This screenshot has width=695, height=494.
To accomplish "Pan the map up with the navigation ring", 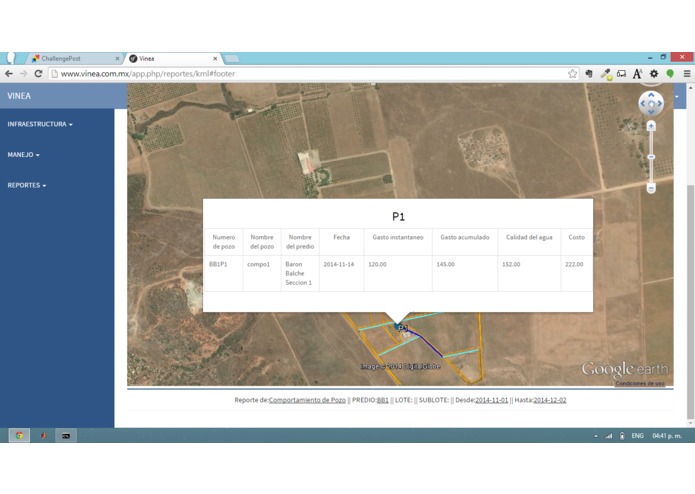I will coord(651,95).
